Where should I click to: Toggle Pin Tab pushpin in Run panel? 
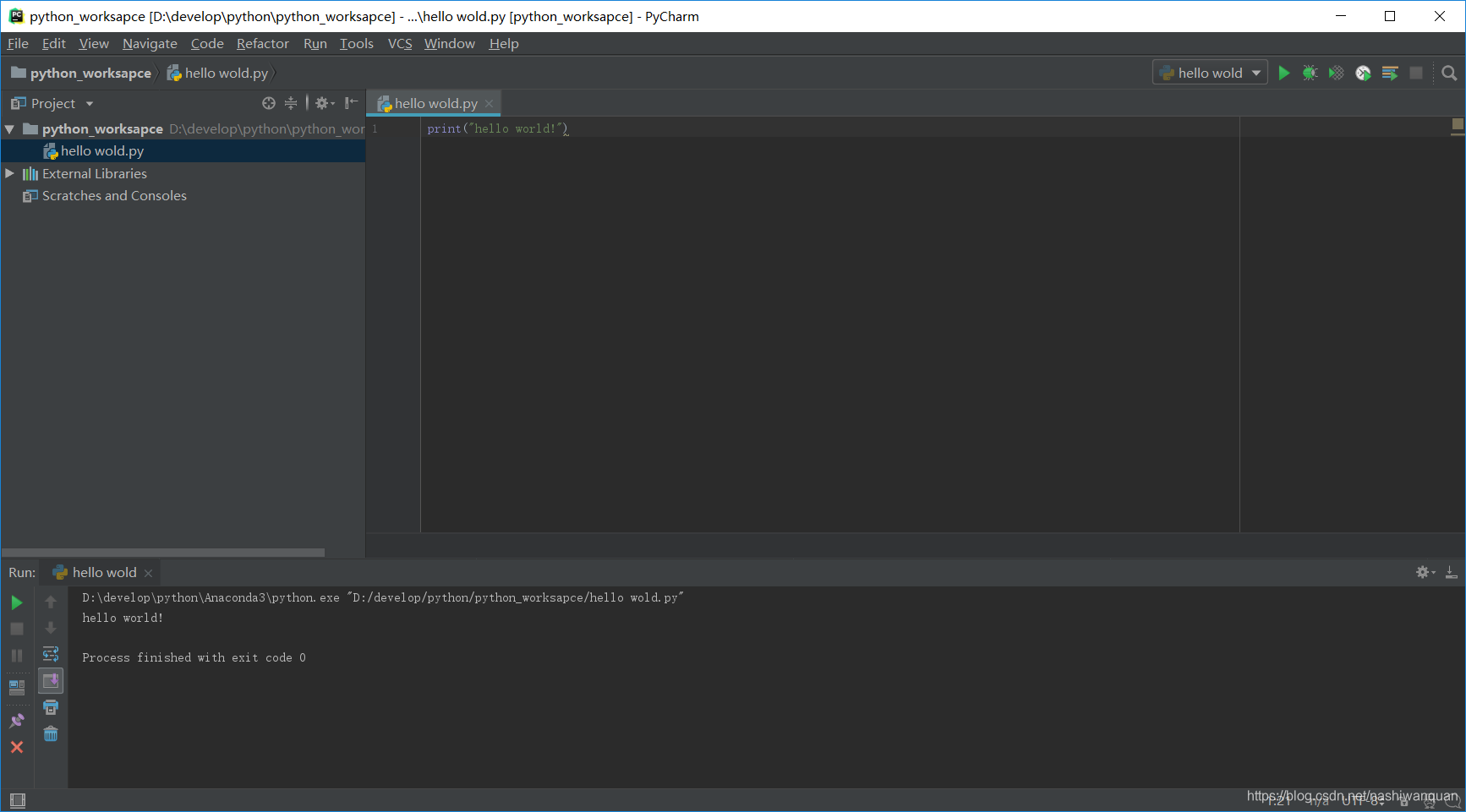coord(17,721)
